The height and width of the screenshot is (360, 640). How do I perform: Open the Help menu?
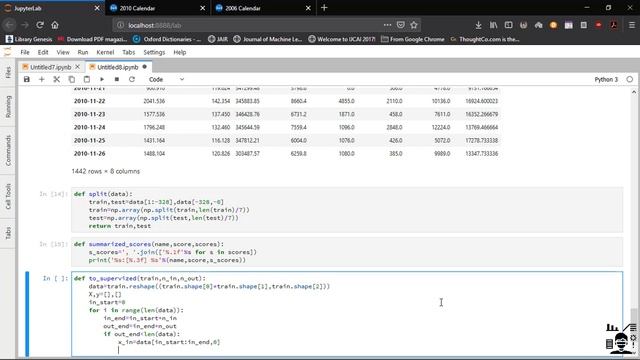coord(180,52)
